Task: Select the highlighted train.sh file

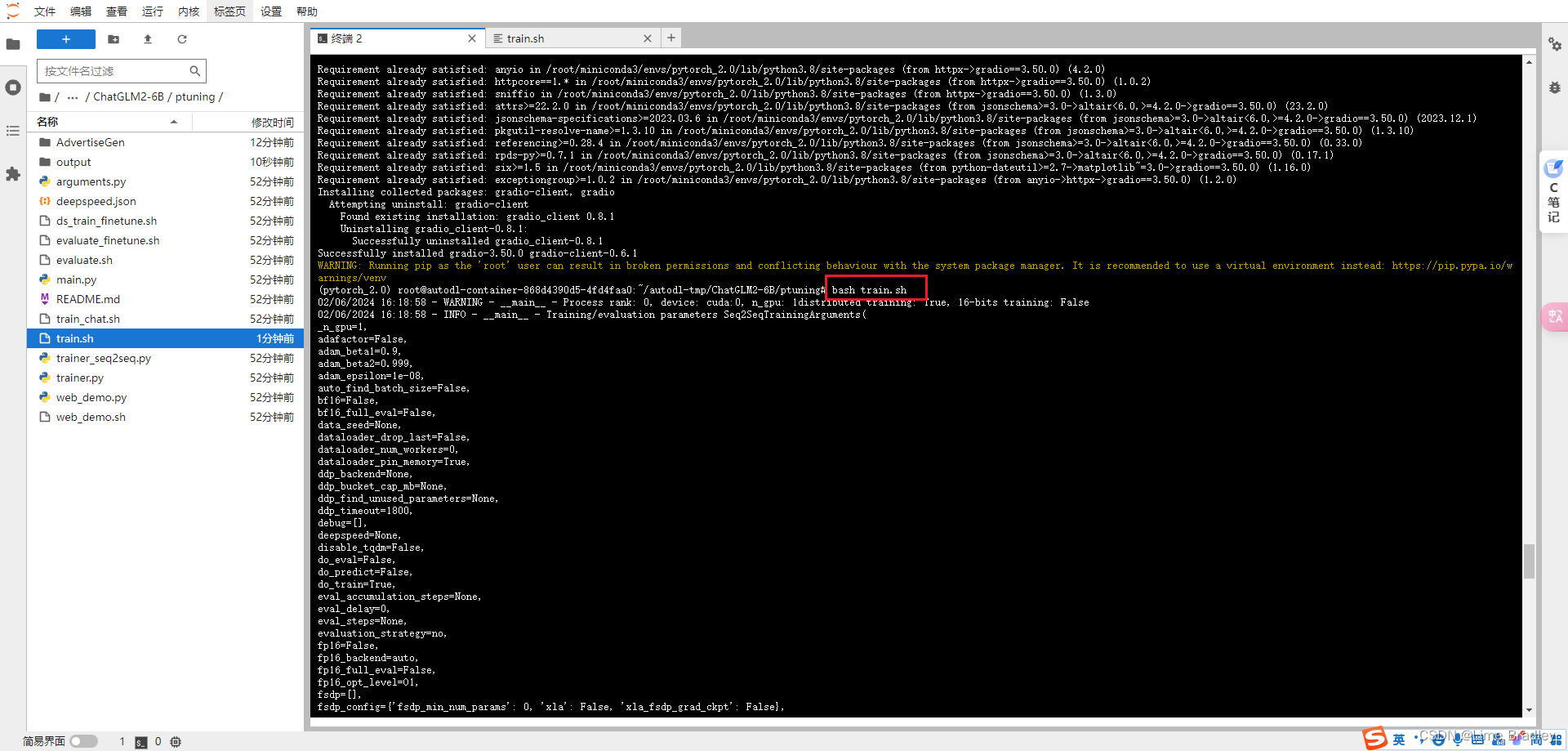Action: pyautogui.click(x=167, y=338)
